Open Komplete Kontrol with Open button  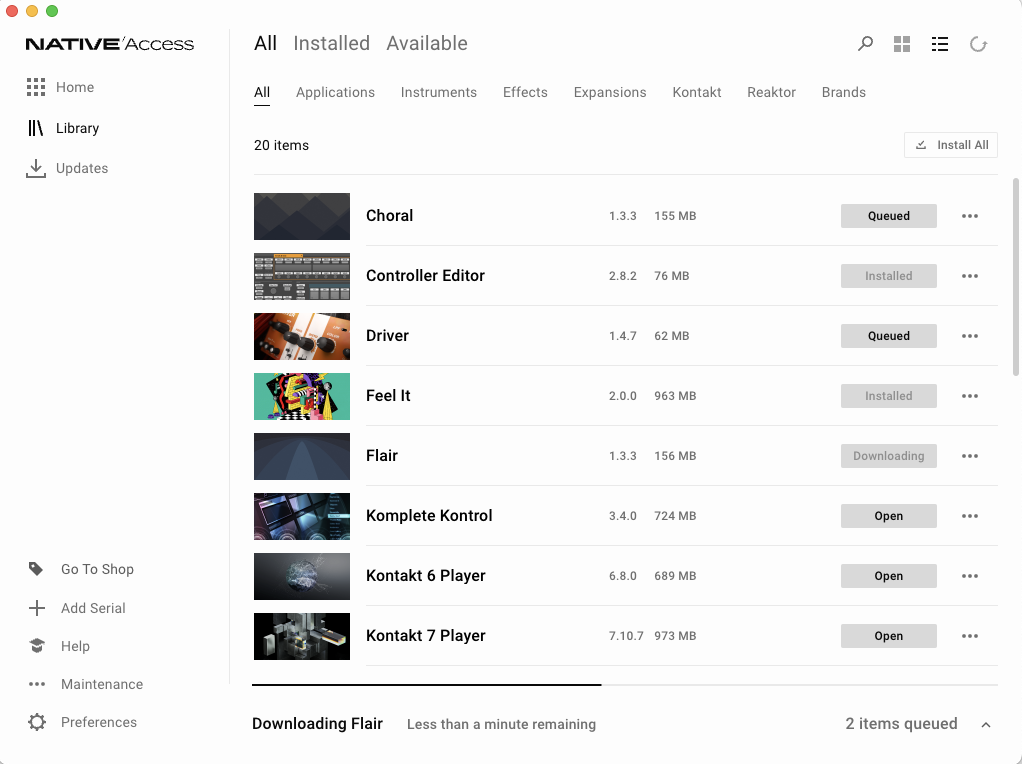pos(888,516)
